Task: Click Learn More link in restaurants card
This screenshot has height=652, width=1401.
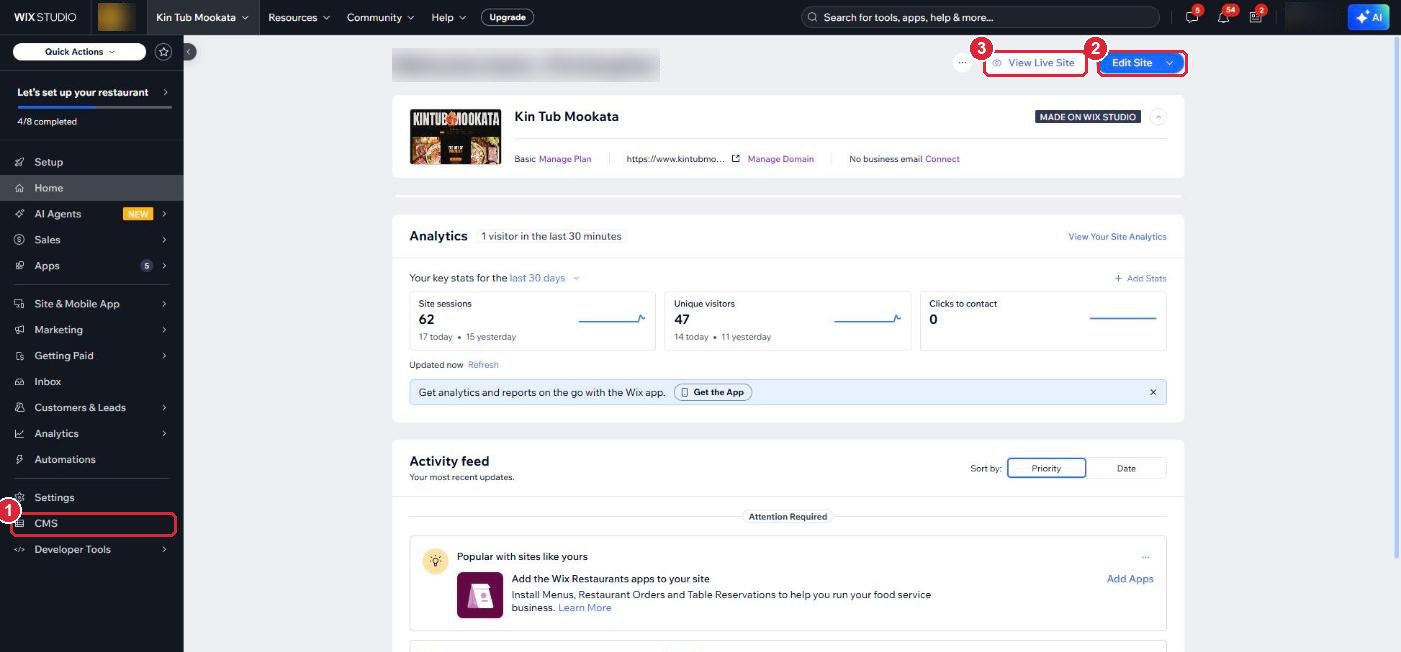Action: (x=585, y=608)
